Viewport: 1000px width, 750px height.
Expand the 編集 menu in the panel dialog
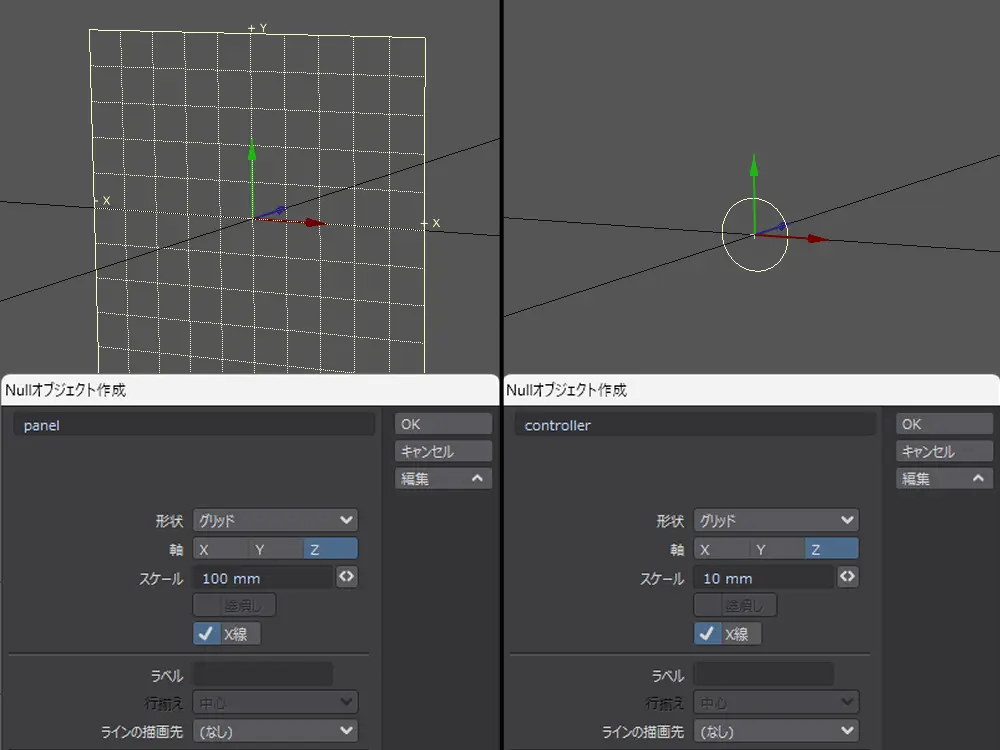444,479
